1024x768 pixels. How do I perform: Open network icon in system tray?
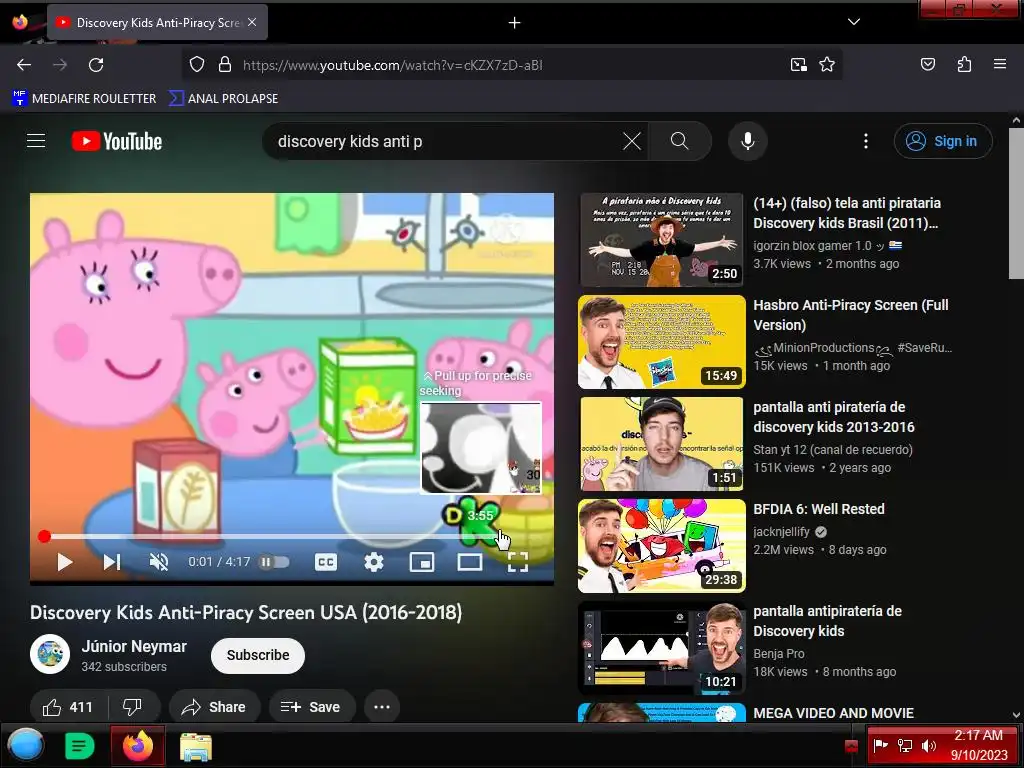[x=905, y=746]
